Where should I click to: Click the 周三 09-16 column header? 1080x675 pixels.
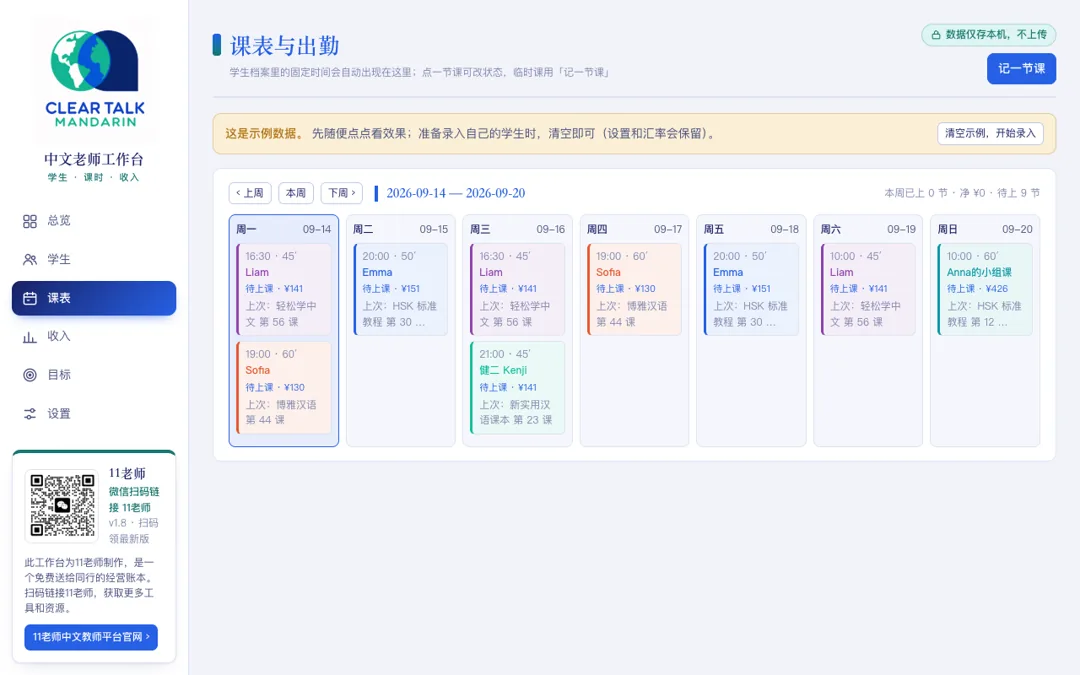point(517,229)
